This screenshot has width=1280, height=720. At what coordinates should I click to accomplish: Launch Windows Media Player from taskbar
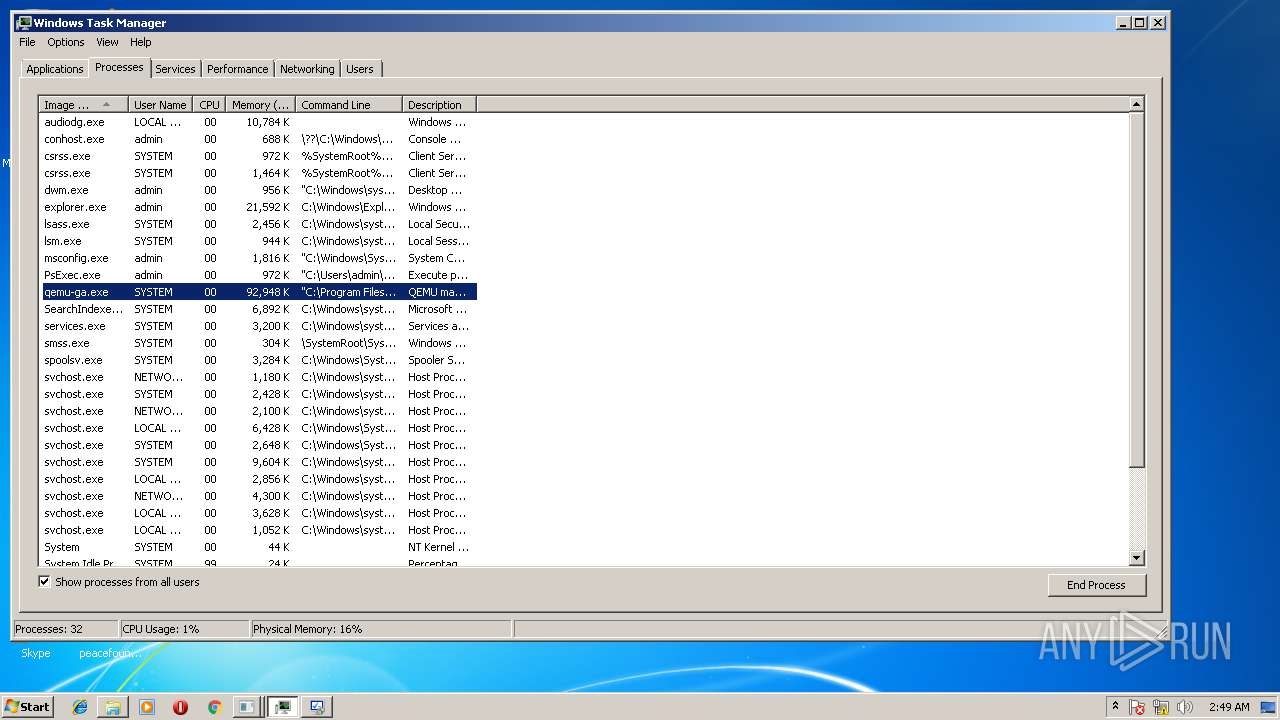point(147,707)
